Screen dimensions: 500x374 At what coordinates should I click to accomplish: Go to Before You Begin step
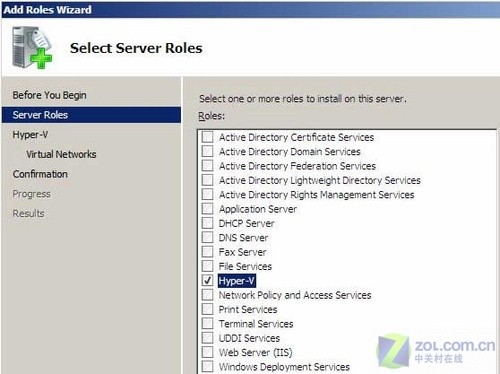coord(49,95)
